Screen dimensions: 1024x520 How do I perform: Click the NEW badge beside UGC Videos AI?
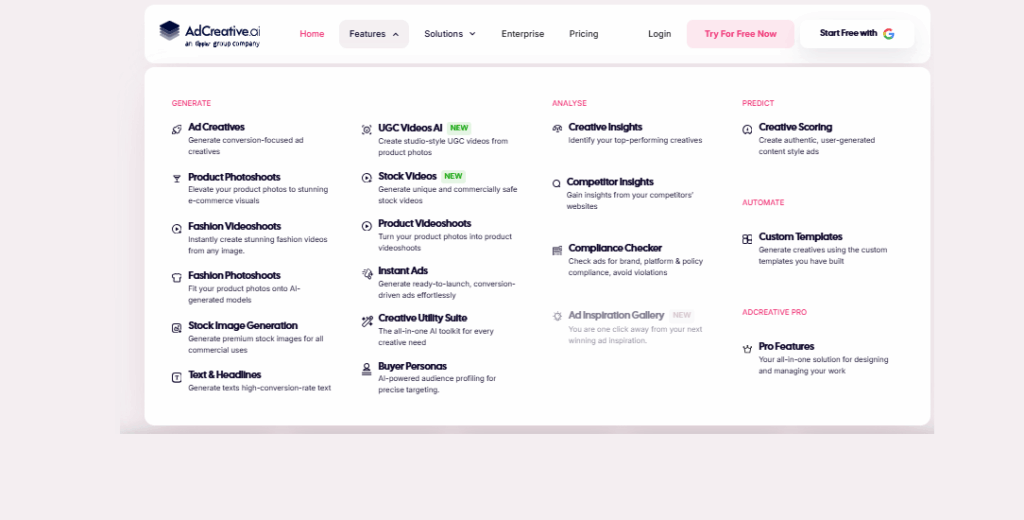point(459,128)
